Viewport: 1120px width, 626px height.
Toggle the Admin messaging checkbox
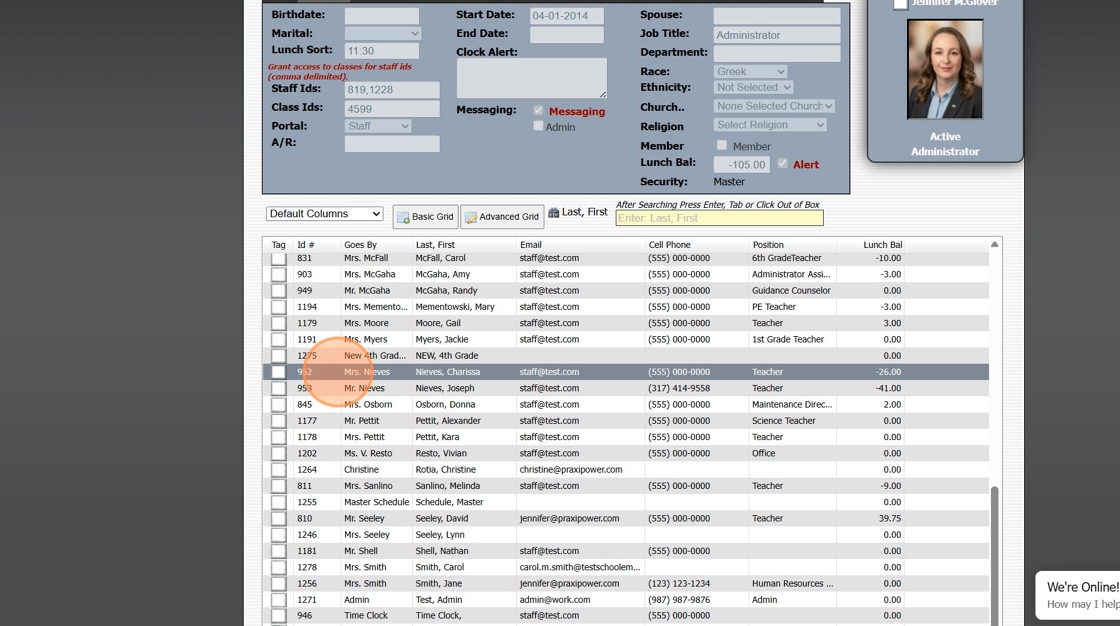pyautogui.click(x=538, y=126)
